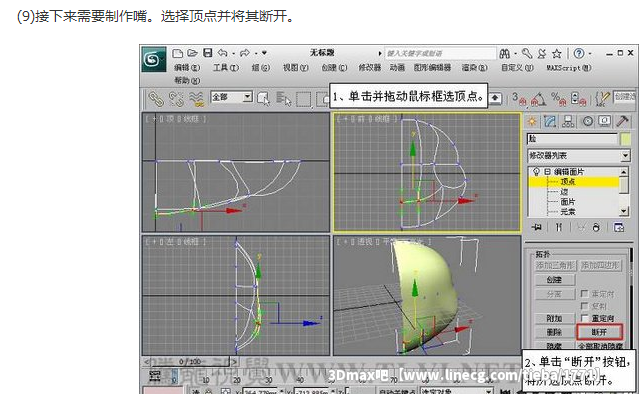The height and width of the screenshot is (394, 640).
Task: Click the key-shaped subscription icon
Action: point(527,53)
